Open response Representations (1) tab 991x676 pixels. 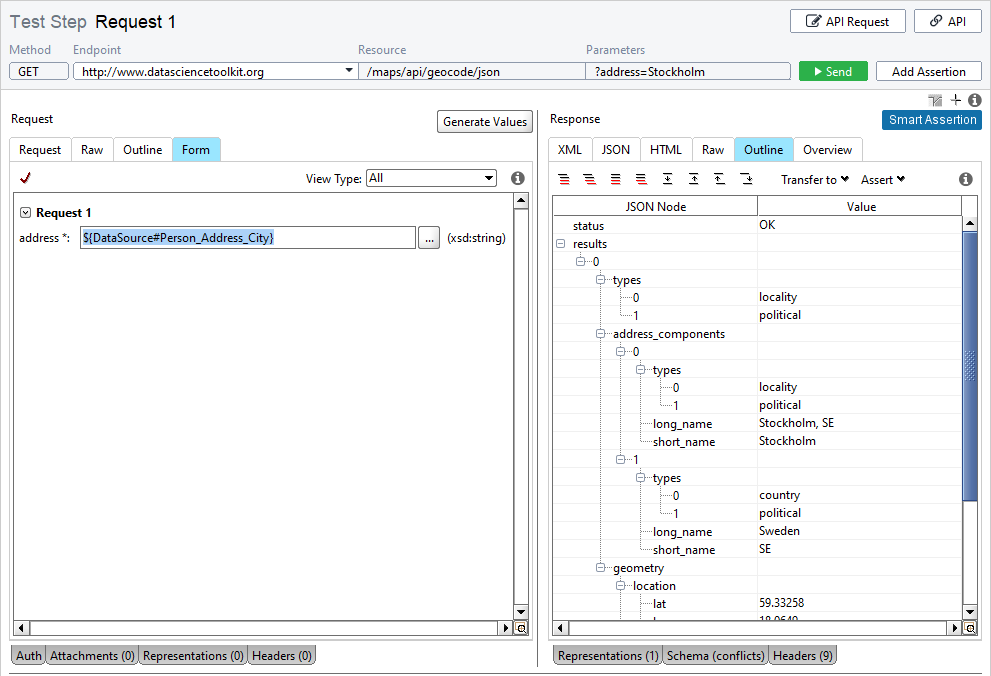click(608, 656)
